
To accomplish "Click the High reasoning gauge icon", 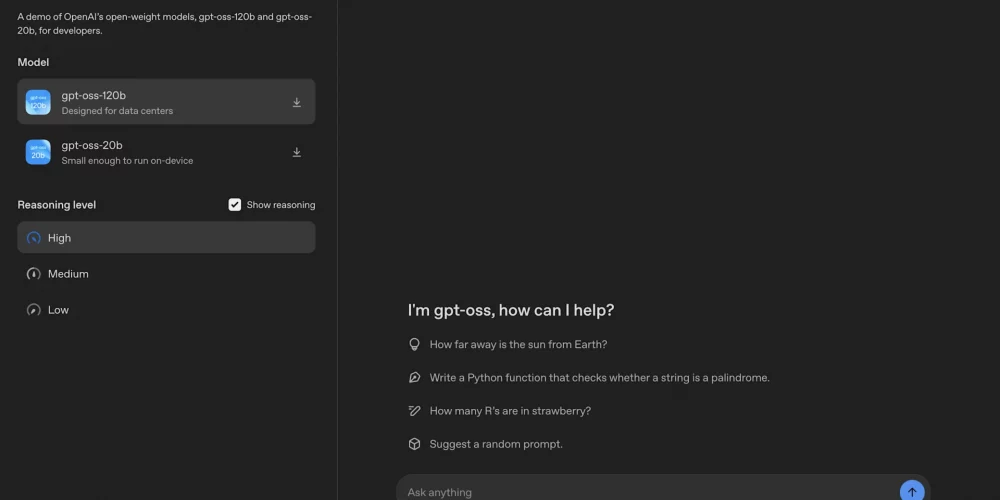I will 33,238.
